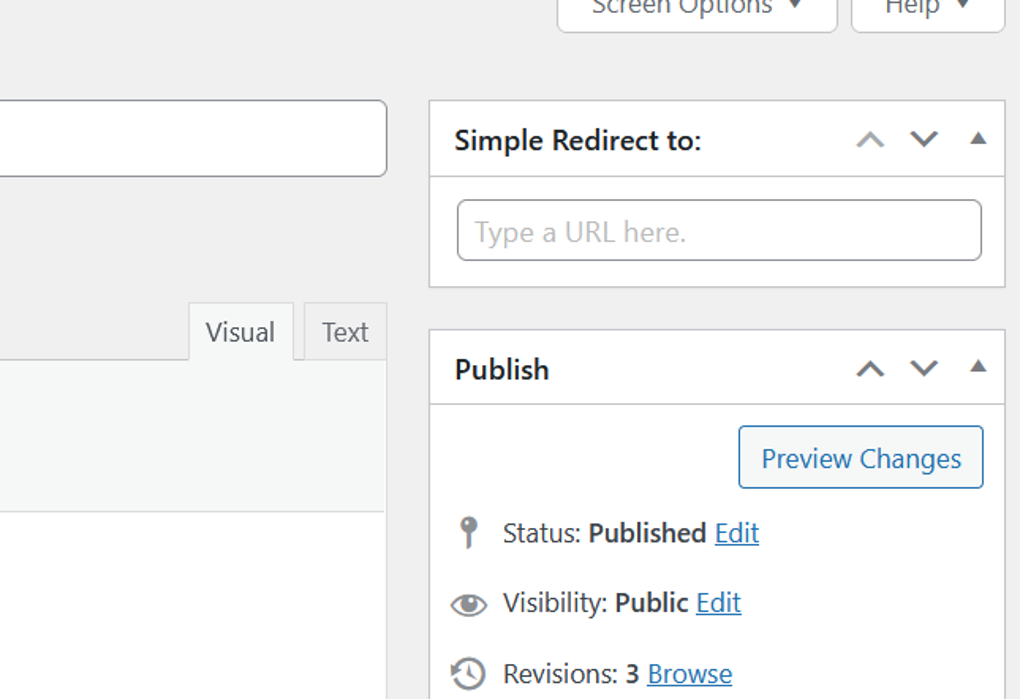Switch to the Visual editor tab
This screenshot has height=699, width=1020.
click(x=240, y=332)
